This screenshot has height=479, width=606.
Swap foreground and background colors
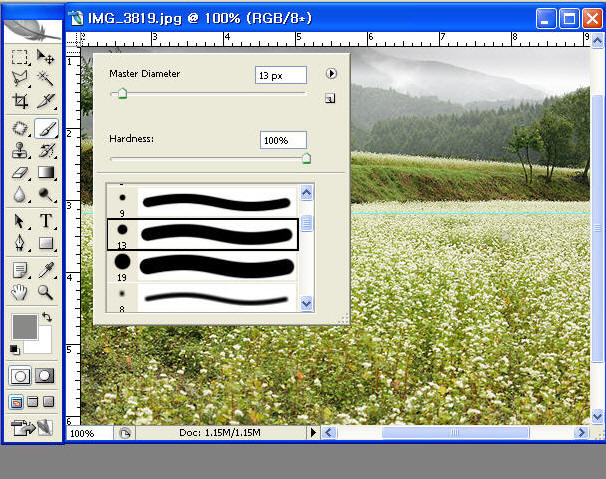point(47,317)
